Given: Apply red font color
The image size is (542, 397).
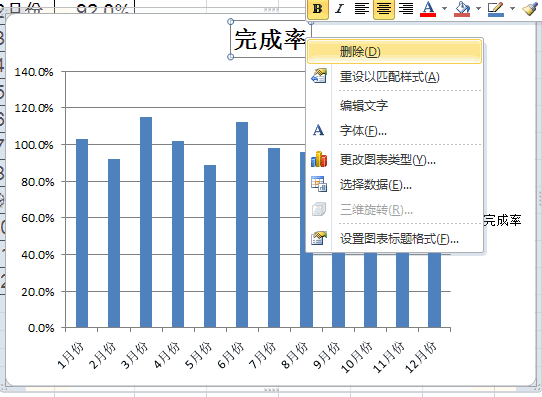Looking at the screenshot, I should pyautogui.click(x=428, y=9).
